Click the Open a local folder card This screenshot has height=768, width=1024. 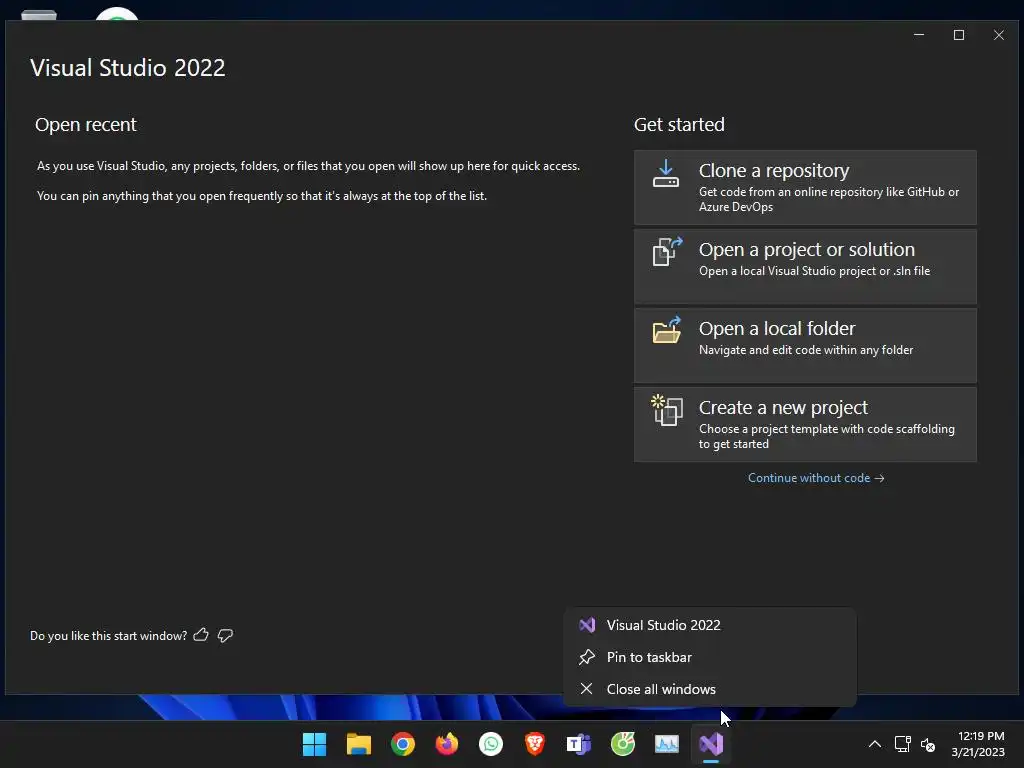[x=805, y=345]
